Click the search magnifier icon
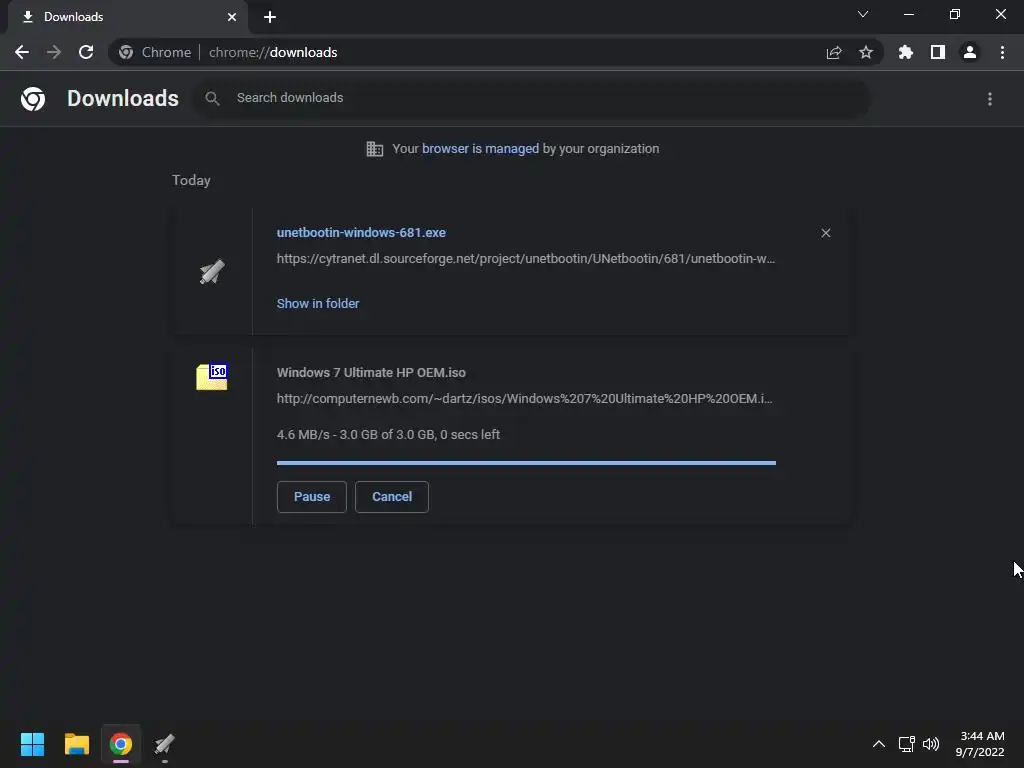This screenshot has height=768, width=1024. coord(212,98)
